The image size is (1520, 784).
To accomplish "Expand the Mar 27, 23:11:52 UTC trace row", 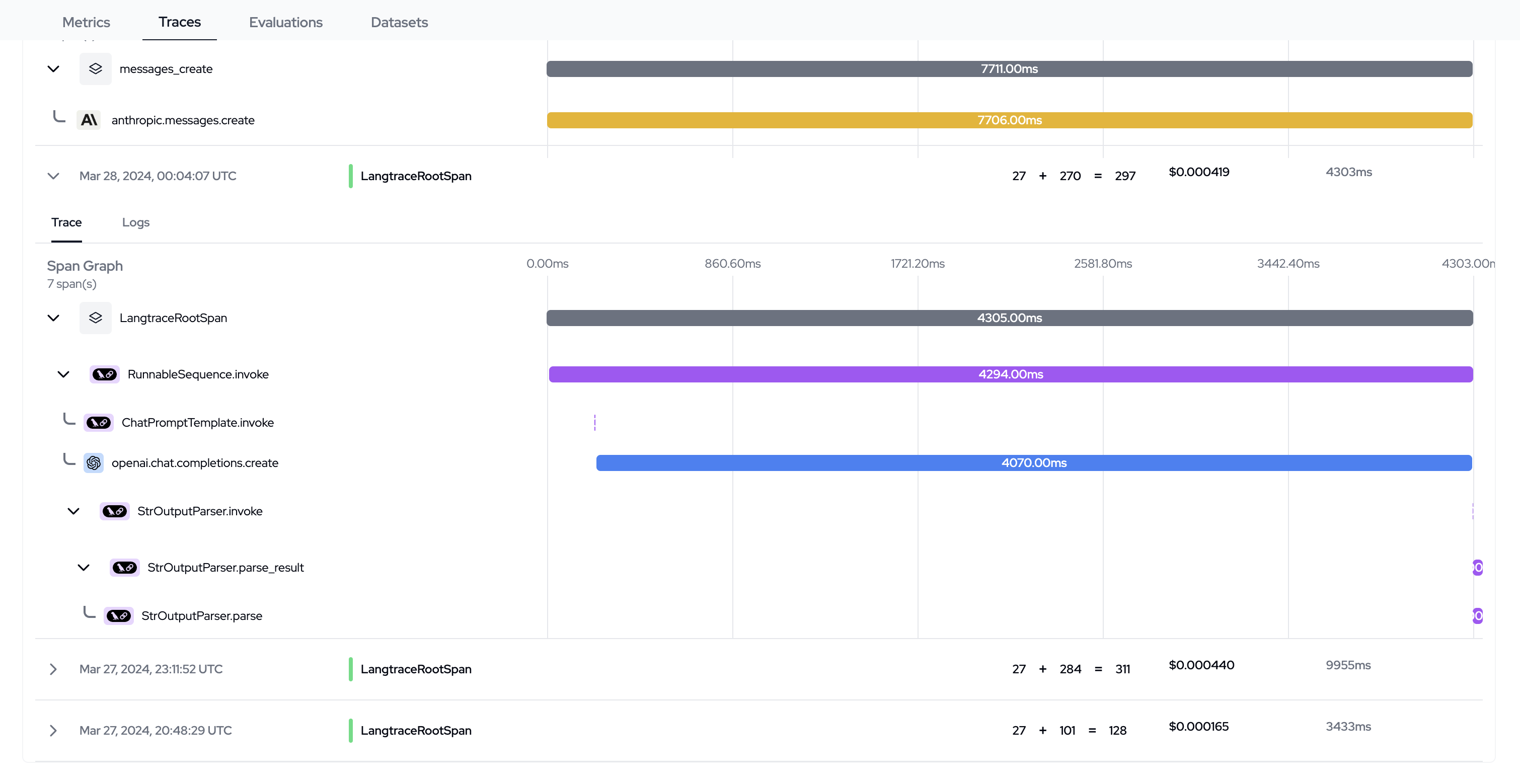I will coord(53,669).
